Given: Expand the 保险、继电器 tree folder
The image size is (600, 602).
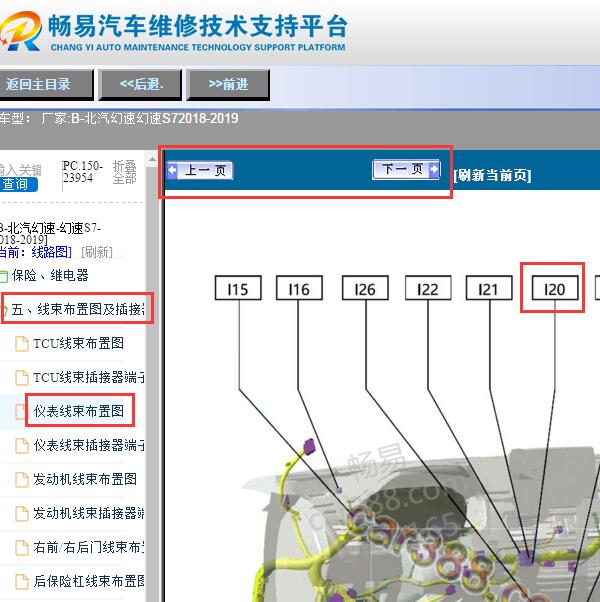Looking at the screenshot, I should click(50, 275).
